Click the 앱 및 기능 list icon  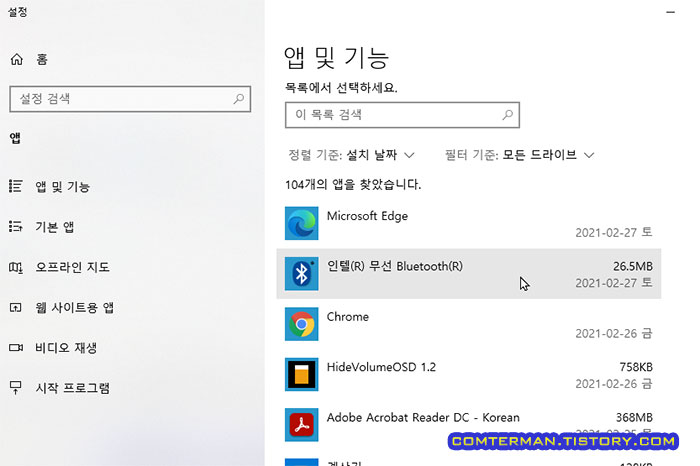(16, 186)
